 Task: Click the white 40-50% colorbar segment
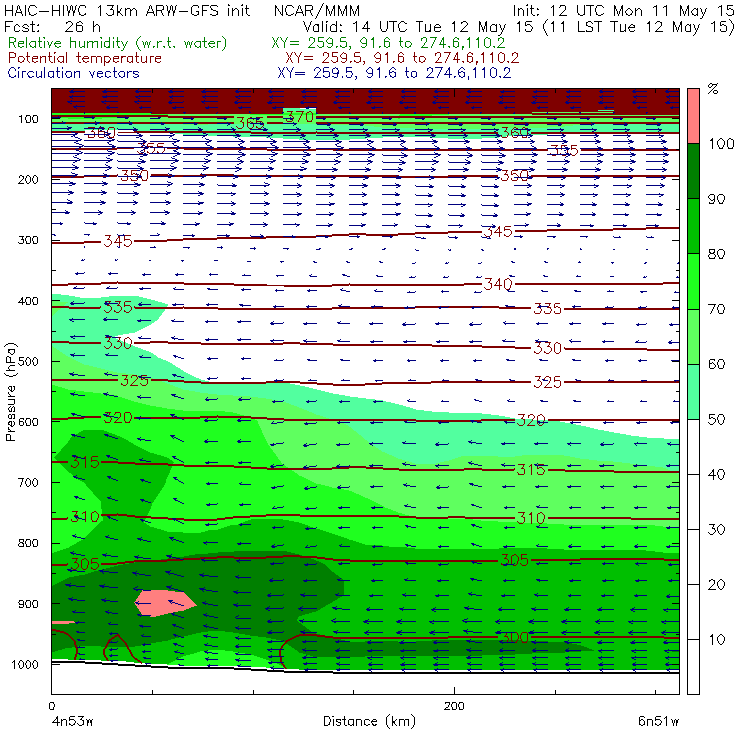[x=693, y=446]
